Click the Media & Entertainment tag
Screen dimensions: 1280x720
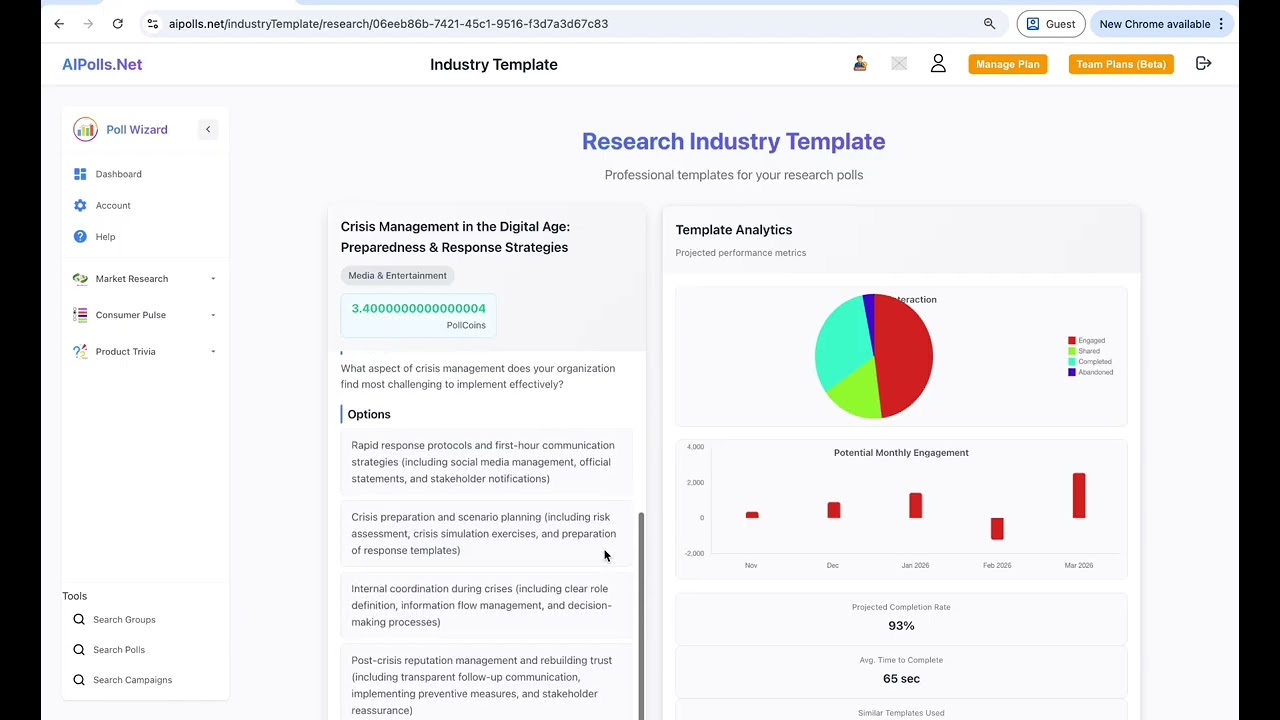point(397,276)
